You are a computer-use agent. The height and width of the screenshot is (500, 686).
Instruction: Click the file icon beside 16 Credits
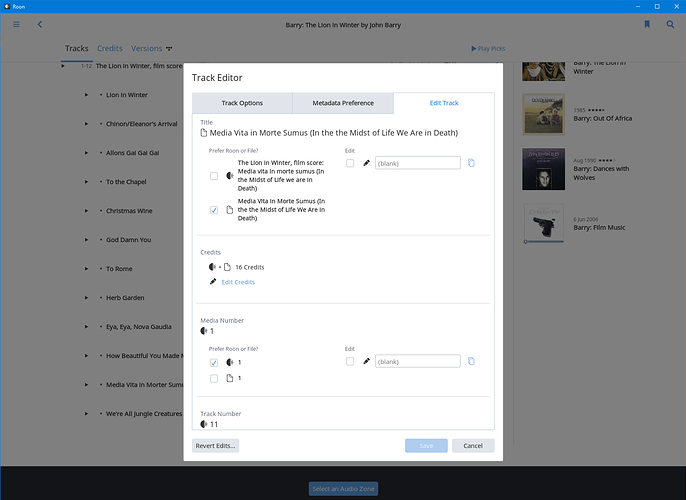(x=227, y=267)
